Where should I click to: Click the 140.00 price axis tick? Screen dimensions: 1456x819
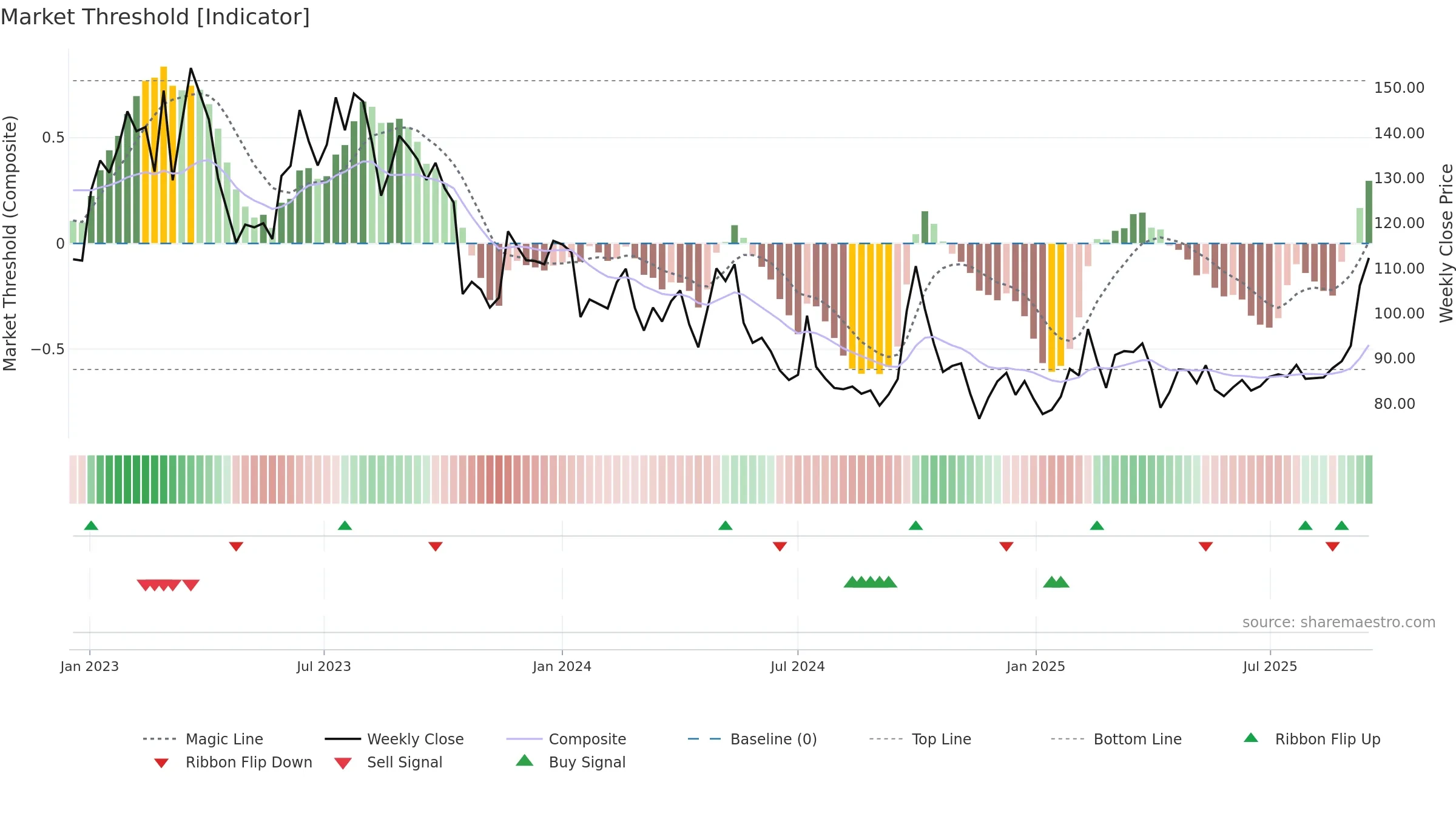point(1400,133)
